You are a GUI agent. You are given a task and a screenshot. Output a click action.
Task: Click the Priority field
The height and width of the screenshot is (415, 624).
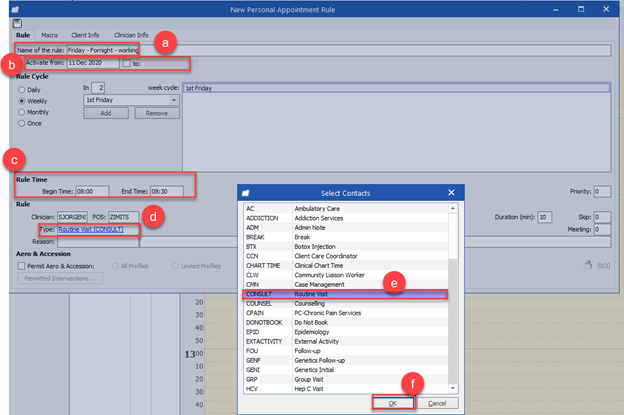[602, 191]
